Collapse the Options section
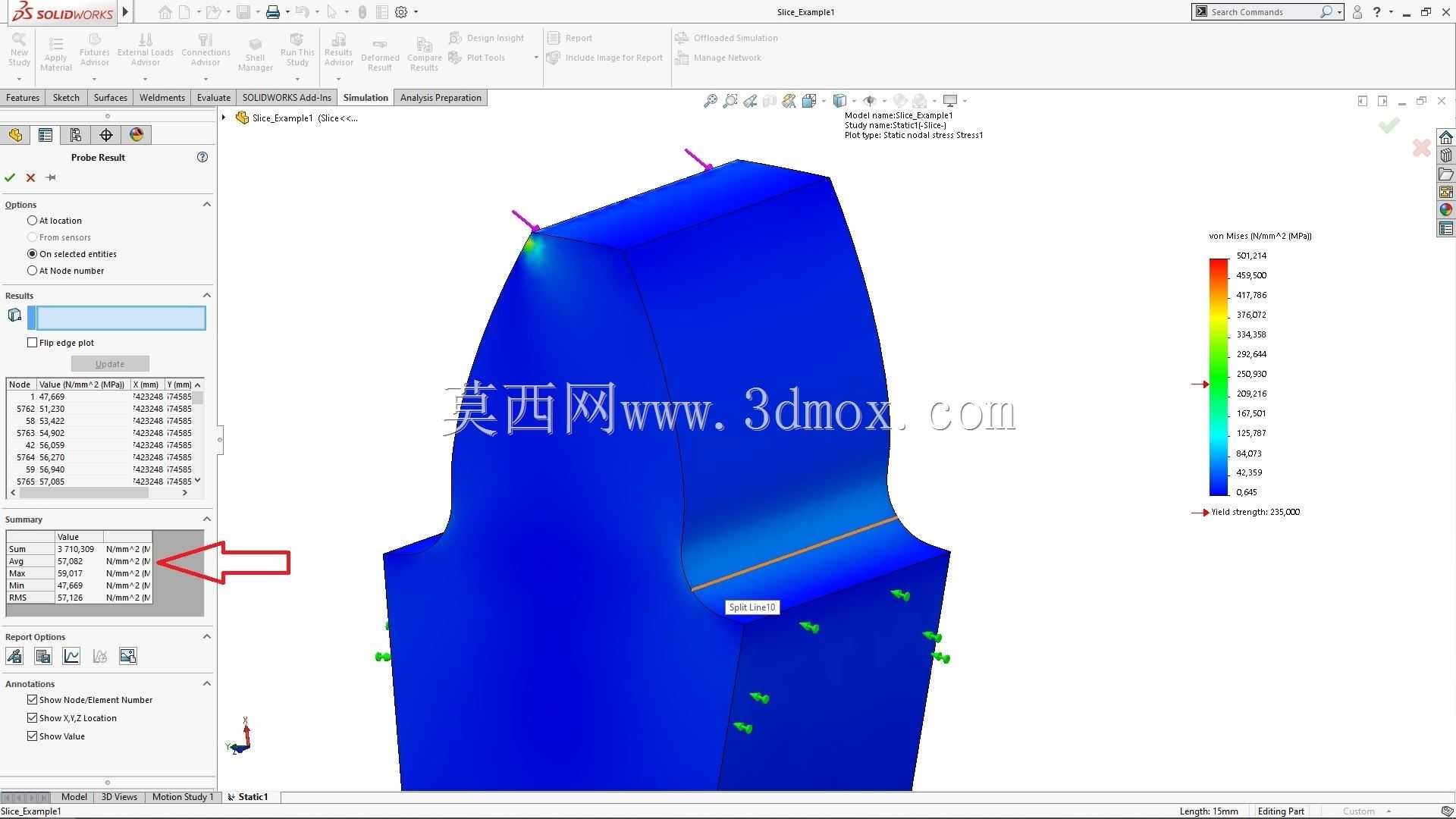The image size is (1456, 819). (x=207, y=204)
